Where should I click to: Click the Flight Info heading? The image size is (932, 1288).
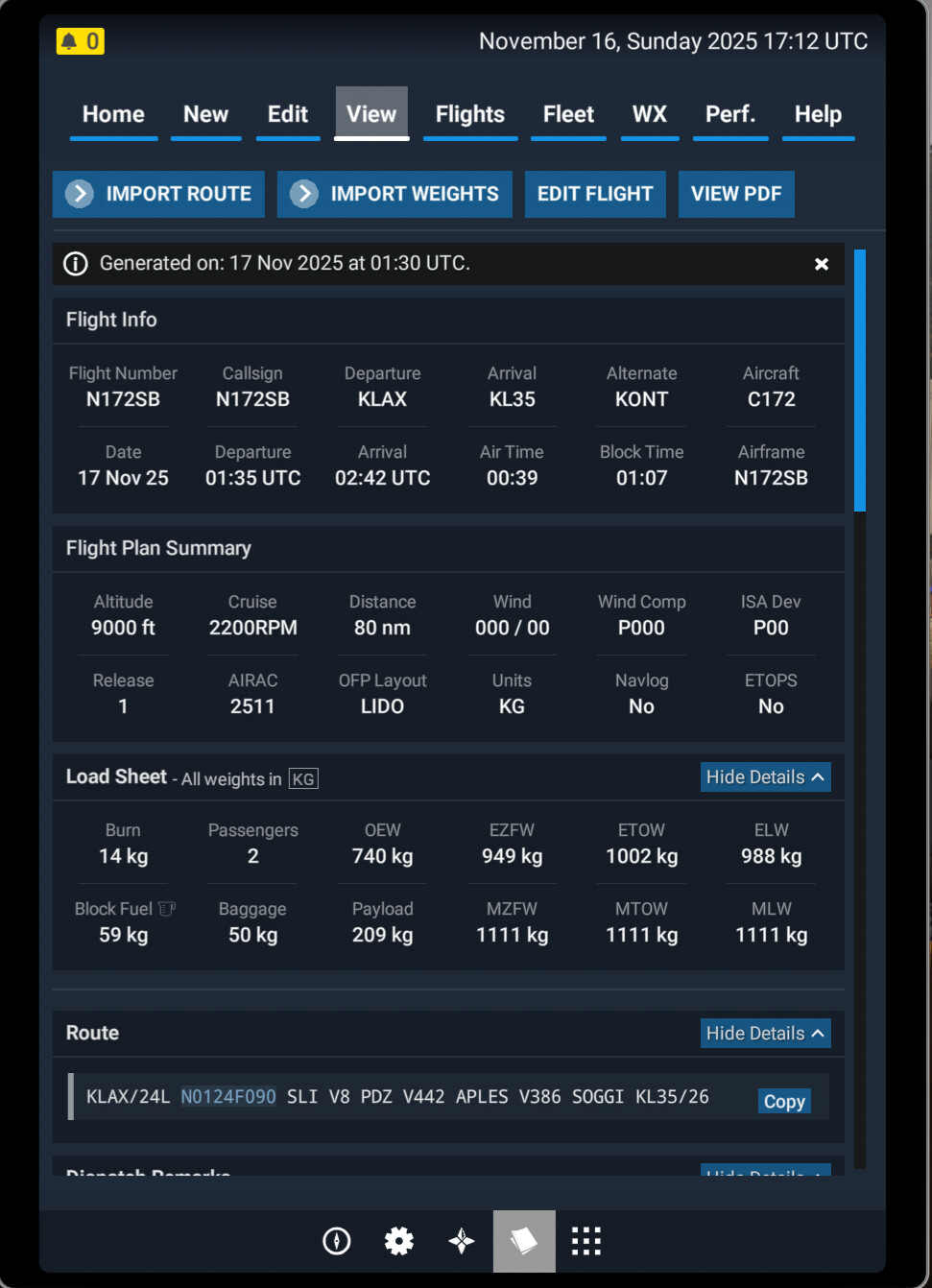tap(111, 320)
